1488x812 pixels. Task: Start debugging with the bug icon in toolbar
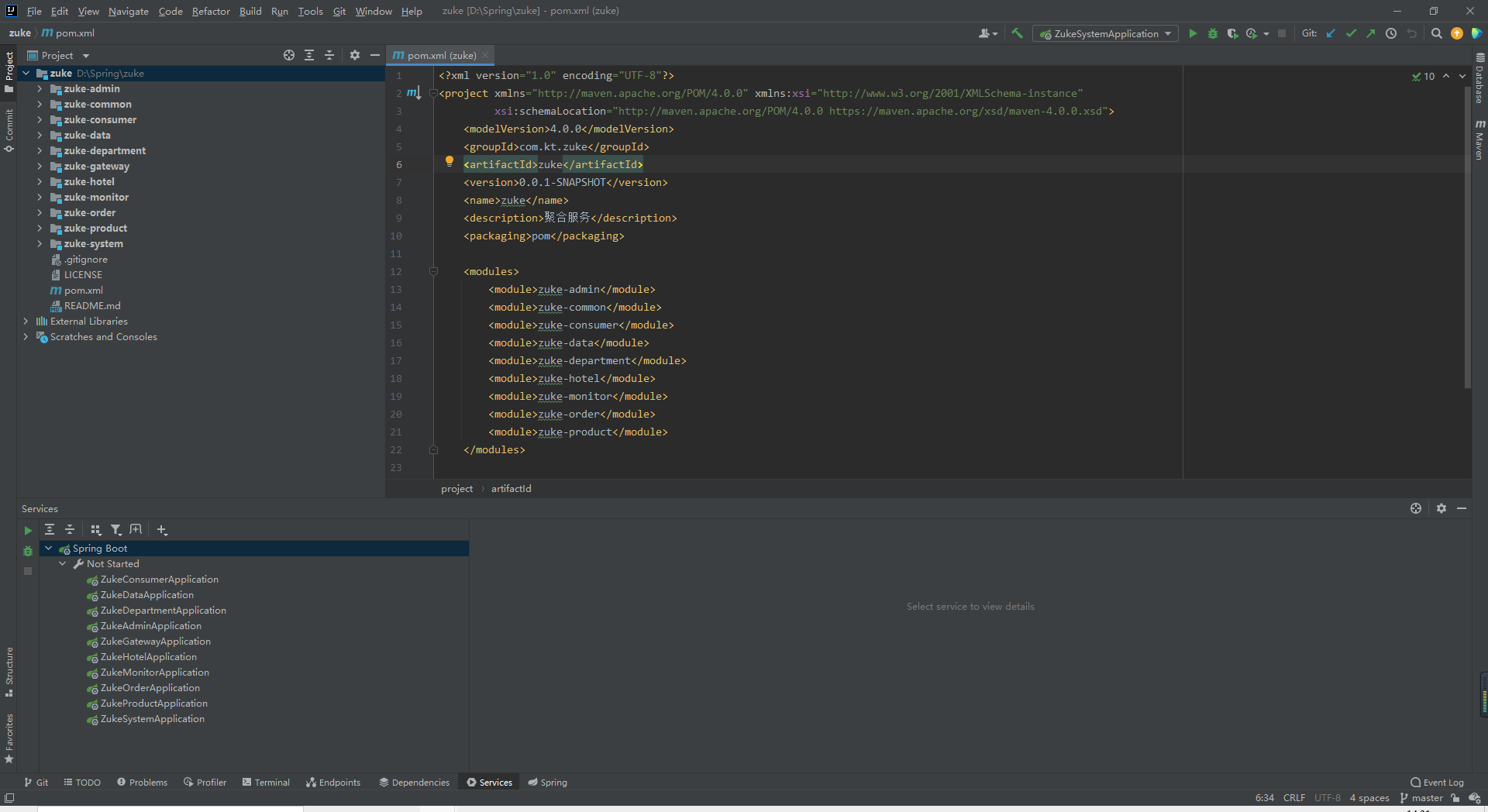pyautogui.click(x=1213, y=33)
